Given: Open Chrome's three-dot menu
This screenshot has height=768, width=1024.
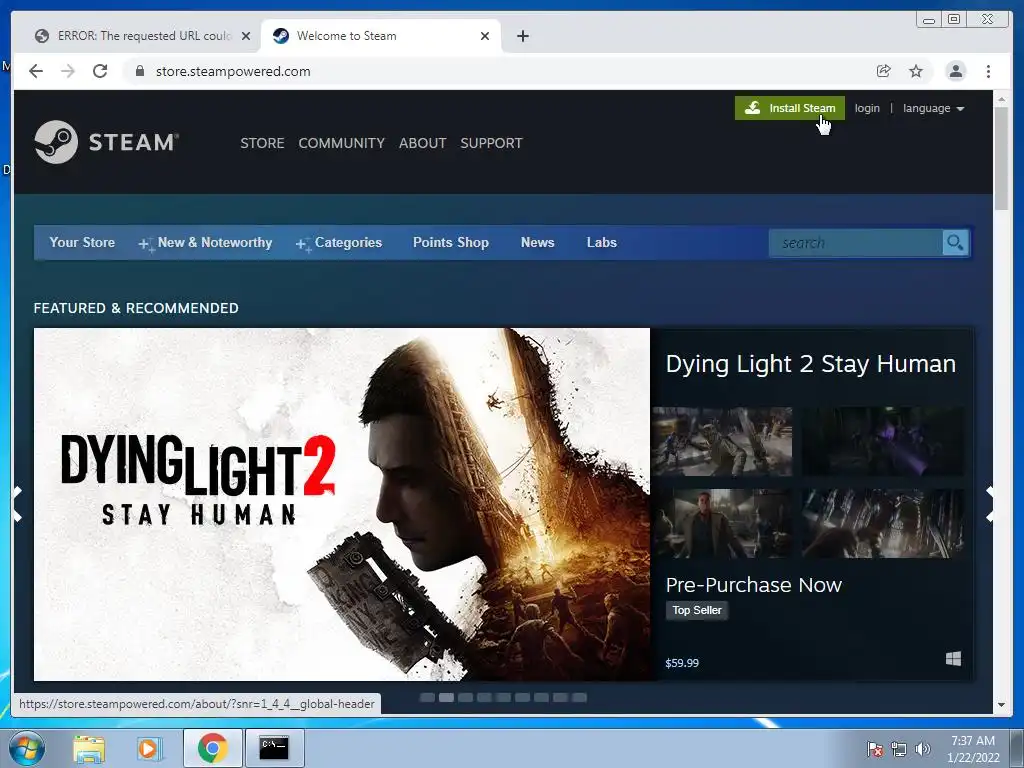Looking at the screenshot, I should (x=988, y=71).
